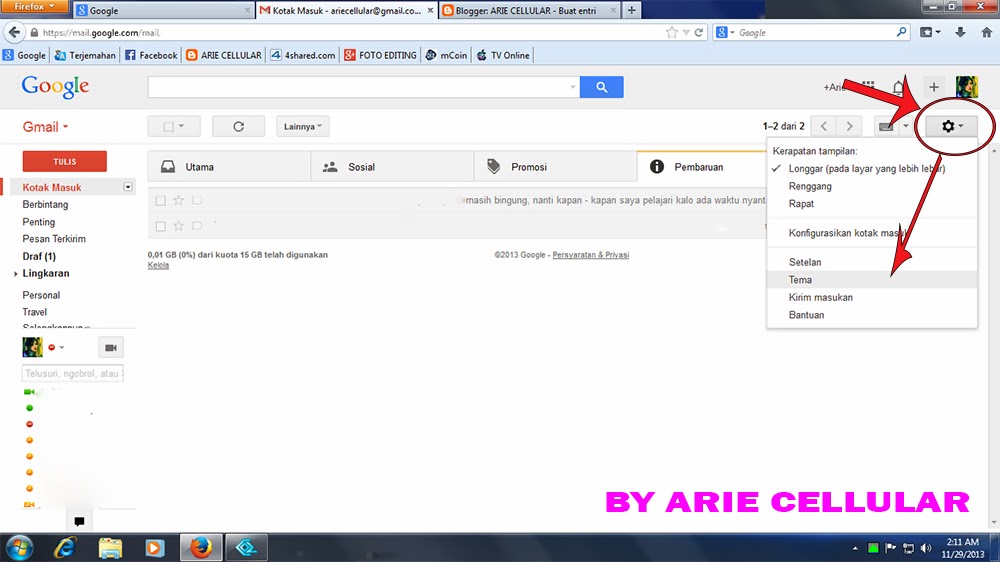Go to Firefox home page icon
The width and height of the screenshot is (1000, 562).
point(986,33)
